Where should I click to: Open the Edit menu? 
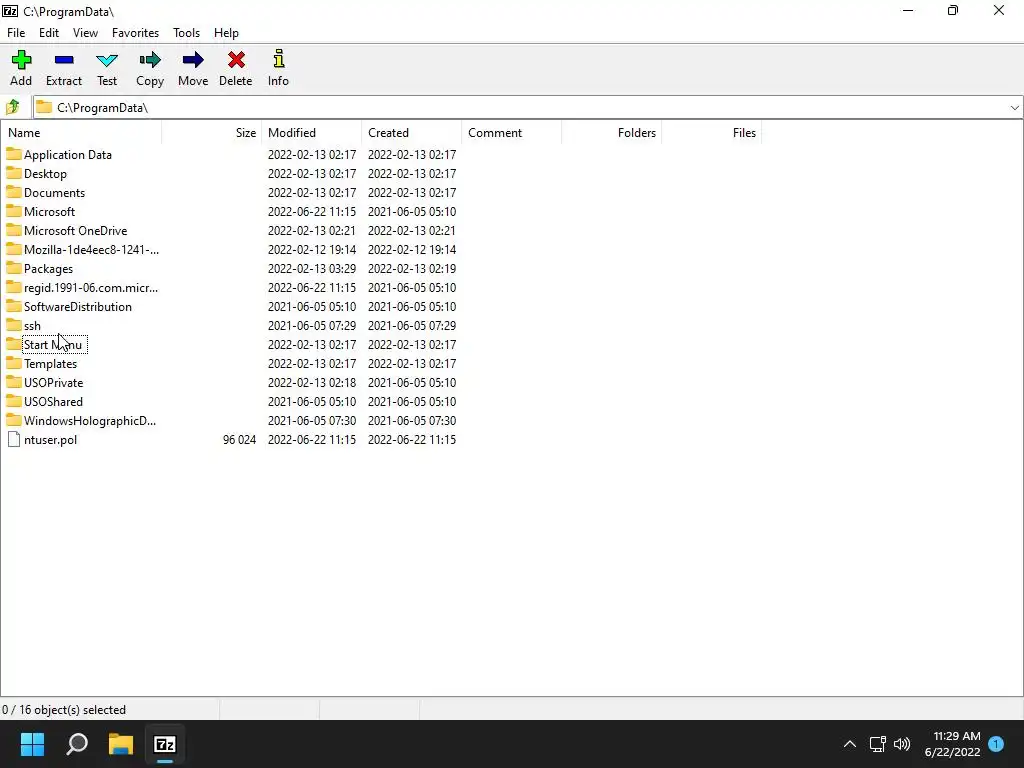(x=49, y=33)
